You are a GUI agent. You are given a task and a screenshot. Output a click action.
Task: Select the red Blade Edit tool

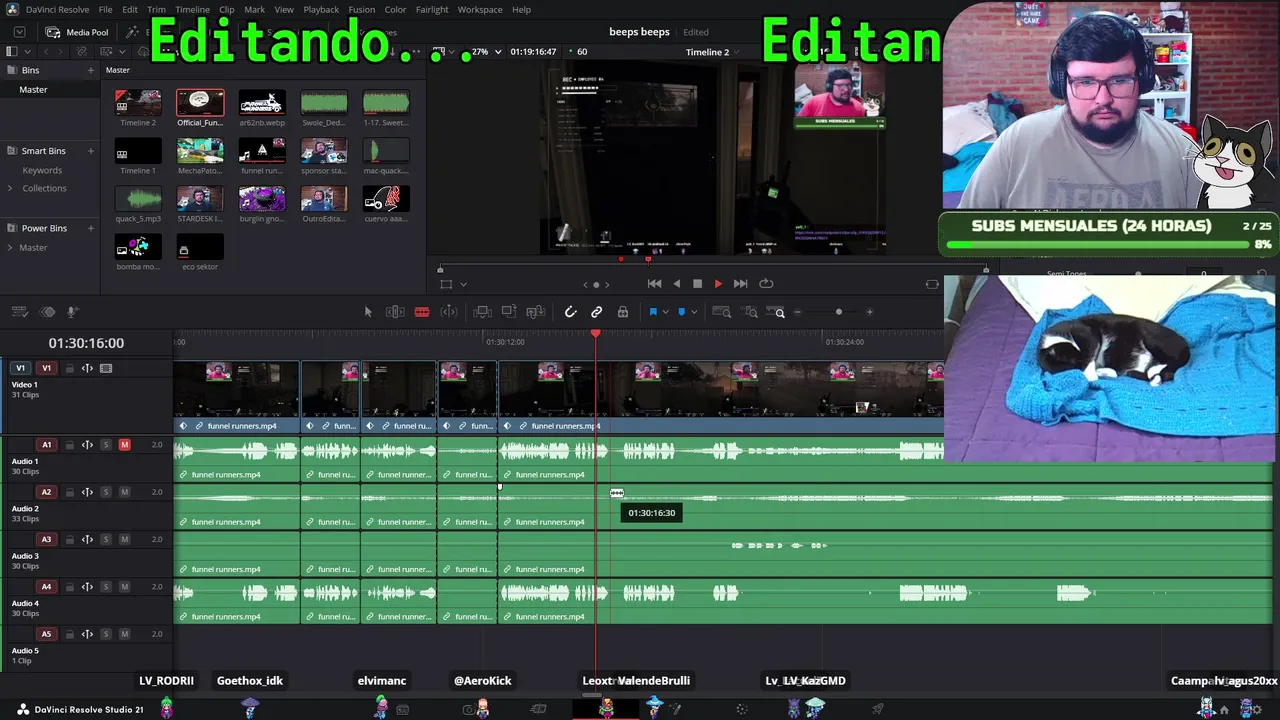[x=422, y=312]
